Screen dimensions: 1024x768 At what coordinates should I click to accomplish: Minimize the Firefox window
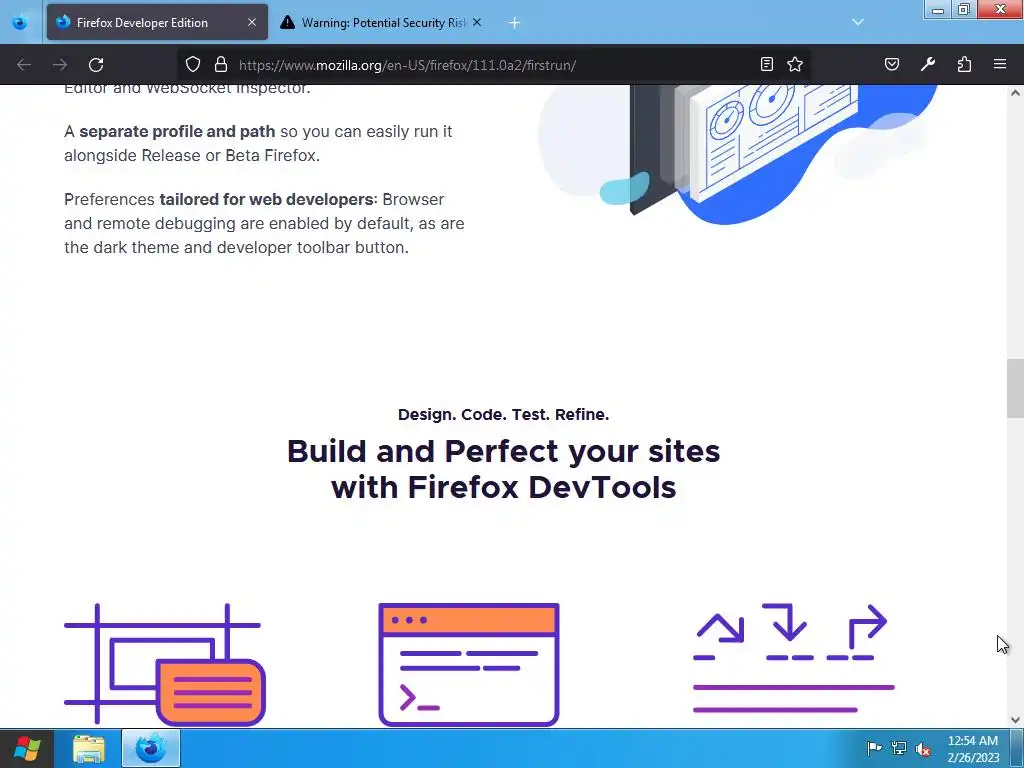coord(938,10)
